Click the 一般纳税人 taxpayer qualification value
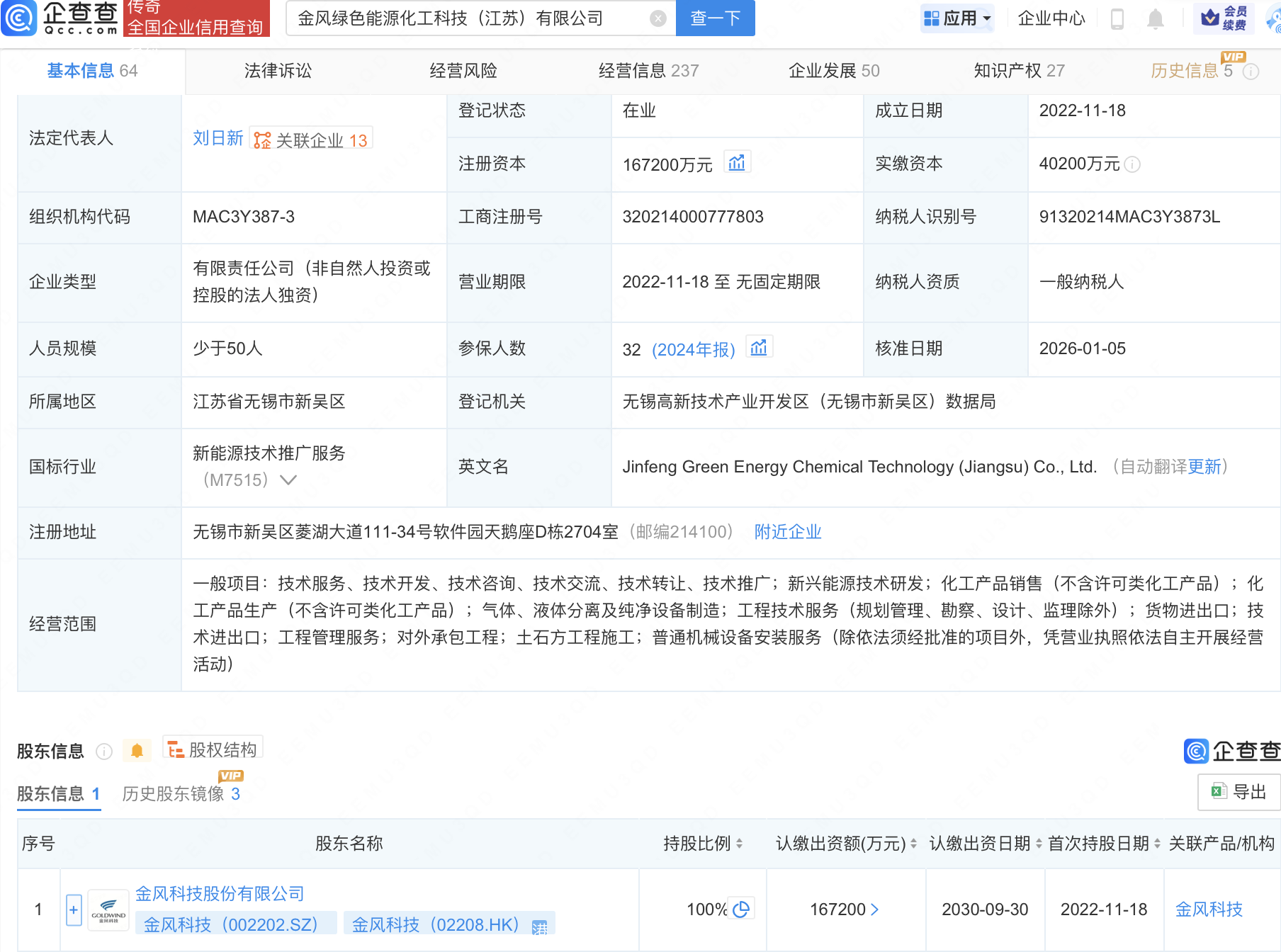 [1081, 282]
